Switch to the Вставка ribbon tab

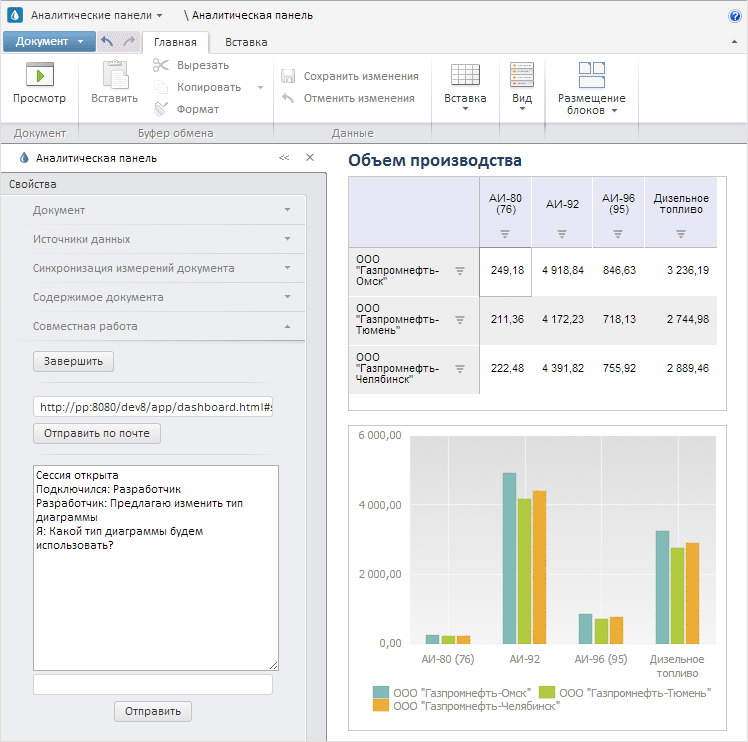246,42
